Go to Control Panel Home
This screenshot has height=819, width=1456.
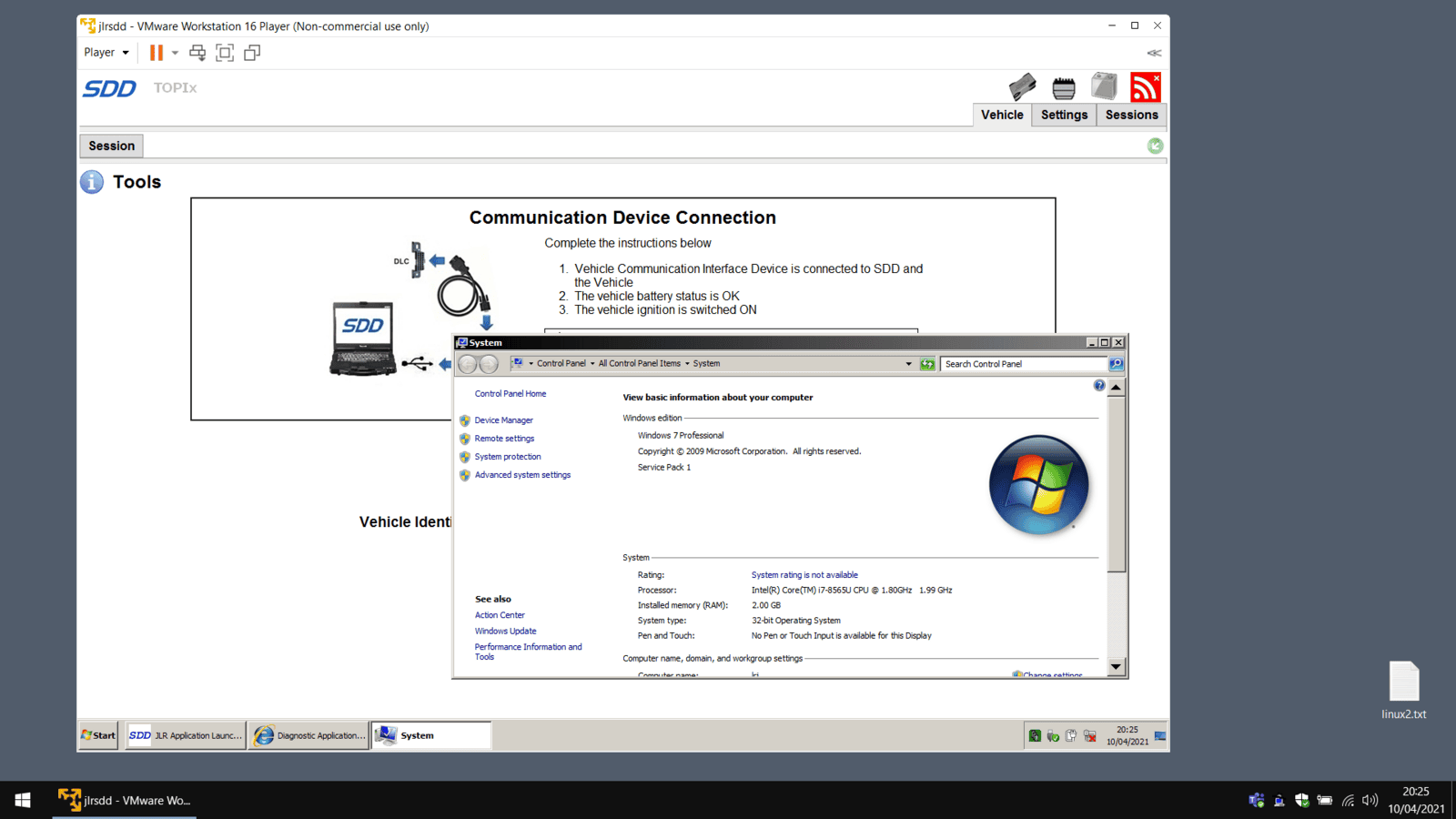pyautogui.click(x=511, y=394)
